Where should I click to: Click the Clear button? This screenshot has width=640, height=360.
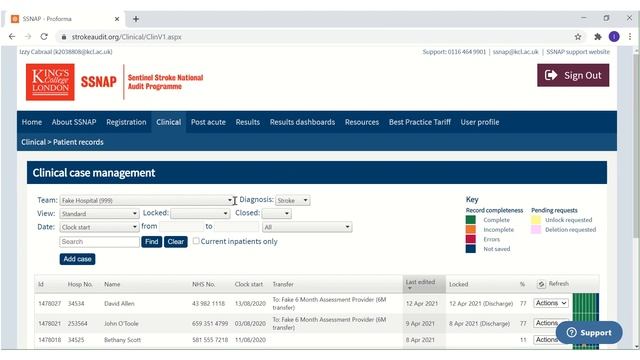[x=176, y=242]
